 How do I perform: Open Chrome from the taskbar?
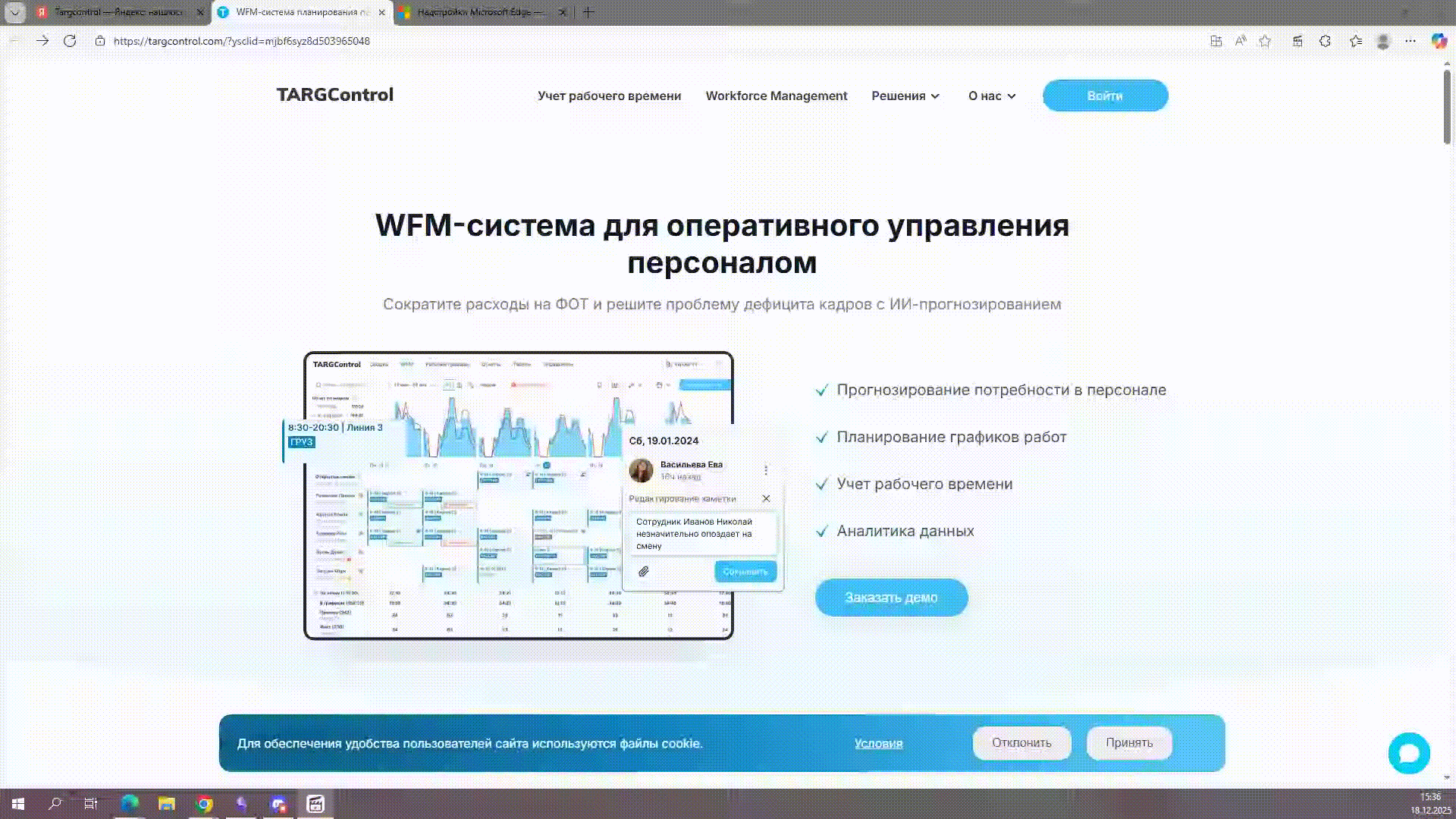(204, 804)
